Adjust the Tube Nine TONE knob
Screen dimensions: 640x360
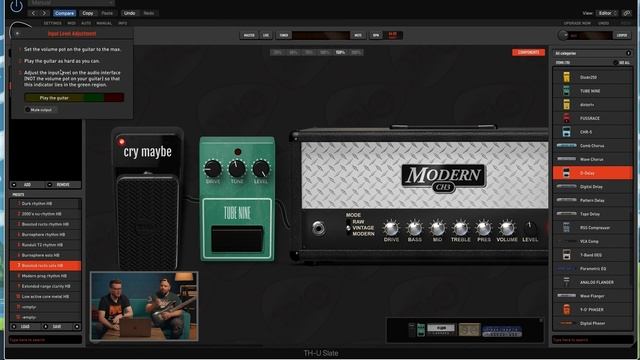click(x=237, y=169)
